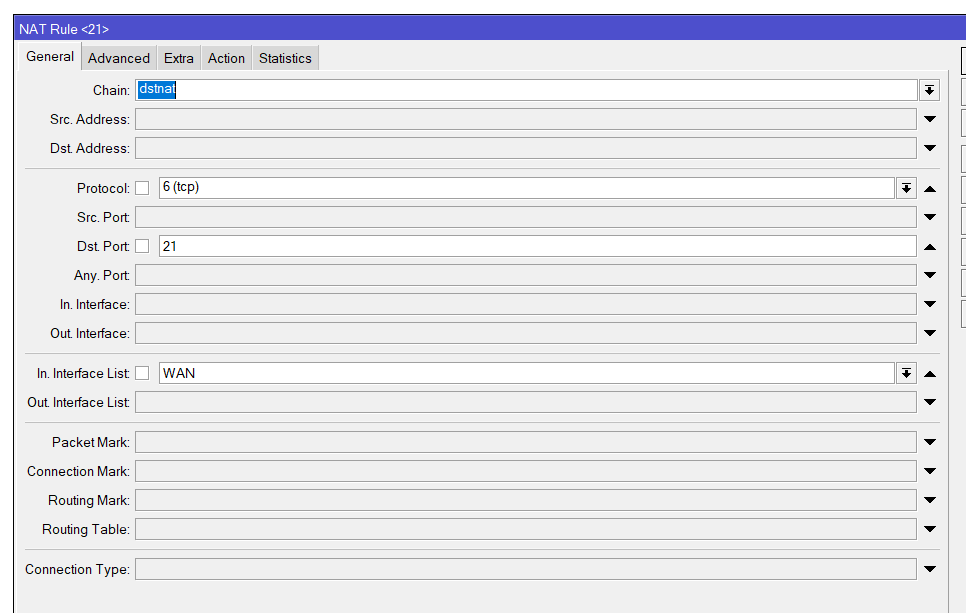Collapse the Protocol field
The width and height of the screenshot is (966, 613).
pyautogui.click(x=930, y=189)
